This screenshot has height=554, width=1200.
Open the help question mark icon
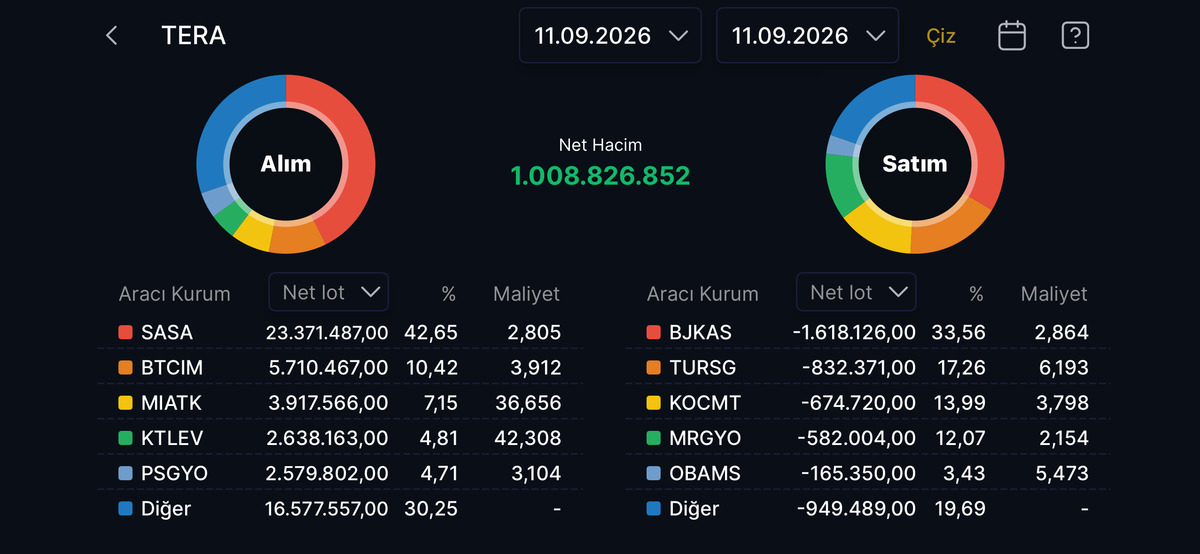coord(1075,36)
